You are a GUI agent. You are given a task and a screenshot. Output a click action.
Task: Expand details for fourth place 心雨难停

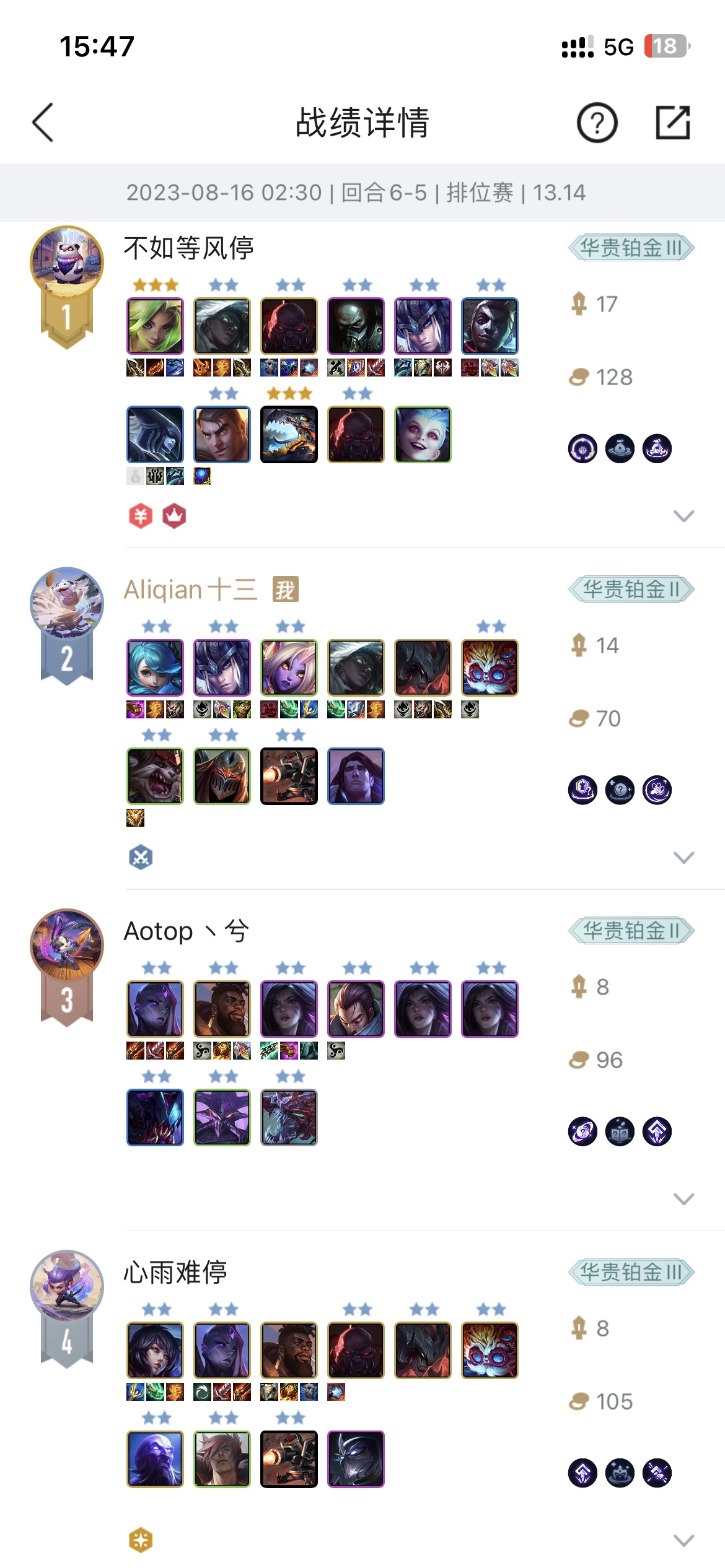point(683,1540)
